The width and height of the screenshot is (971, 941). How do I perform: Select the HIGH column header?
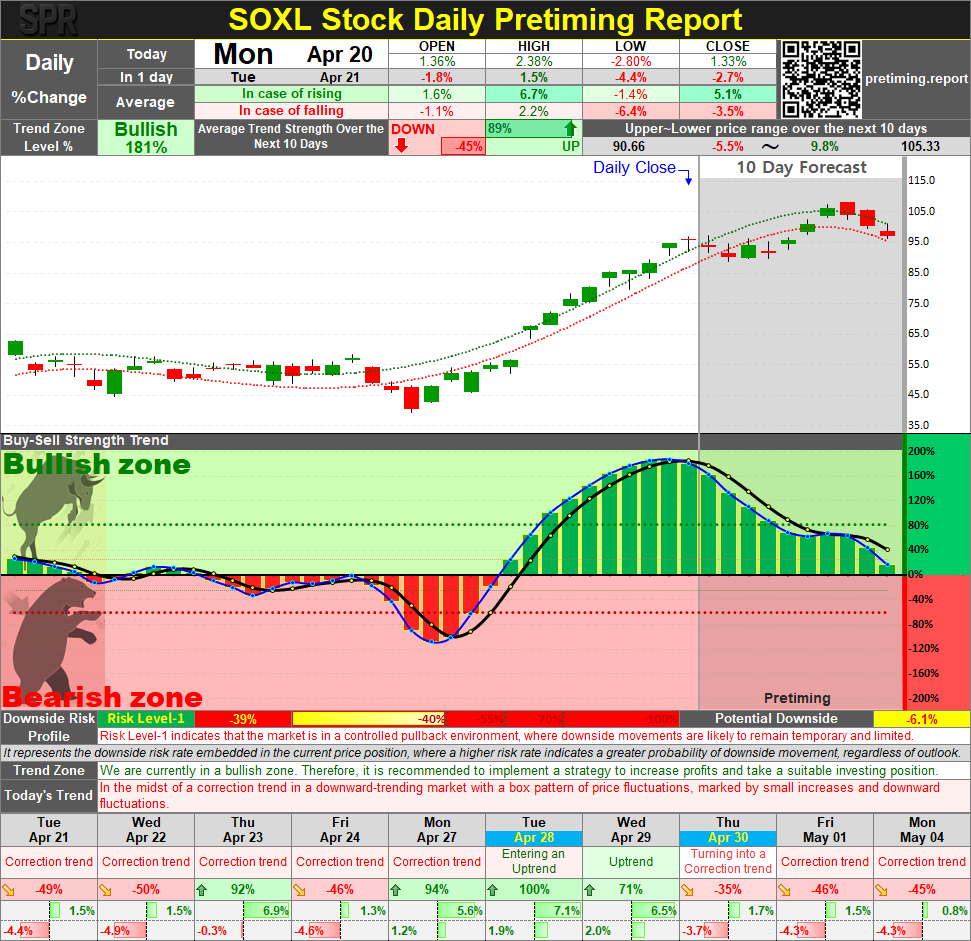tap(534, 46)
